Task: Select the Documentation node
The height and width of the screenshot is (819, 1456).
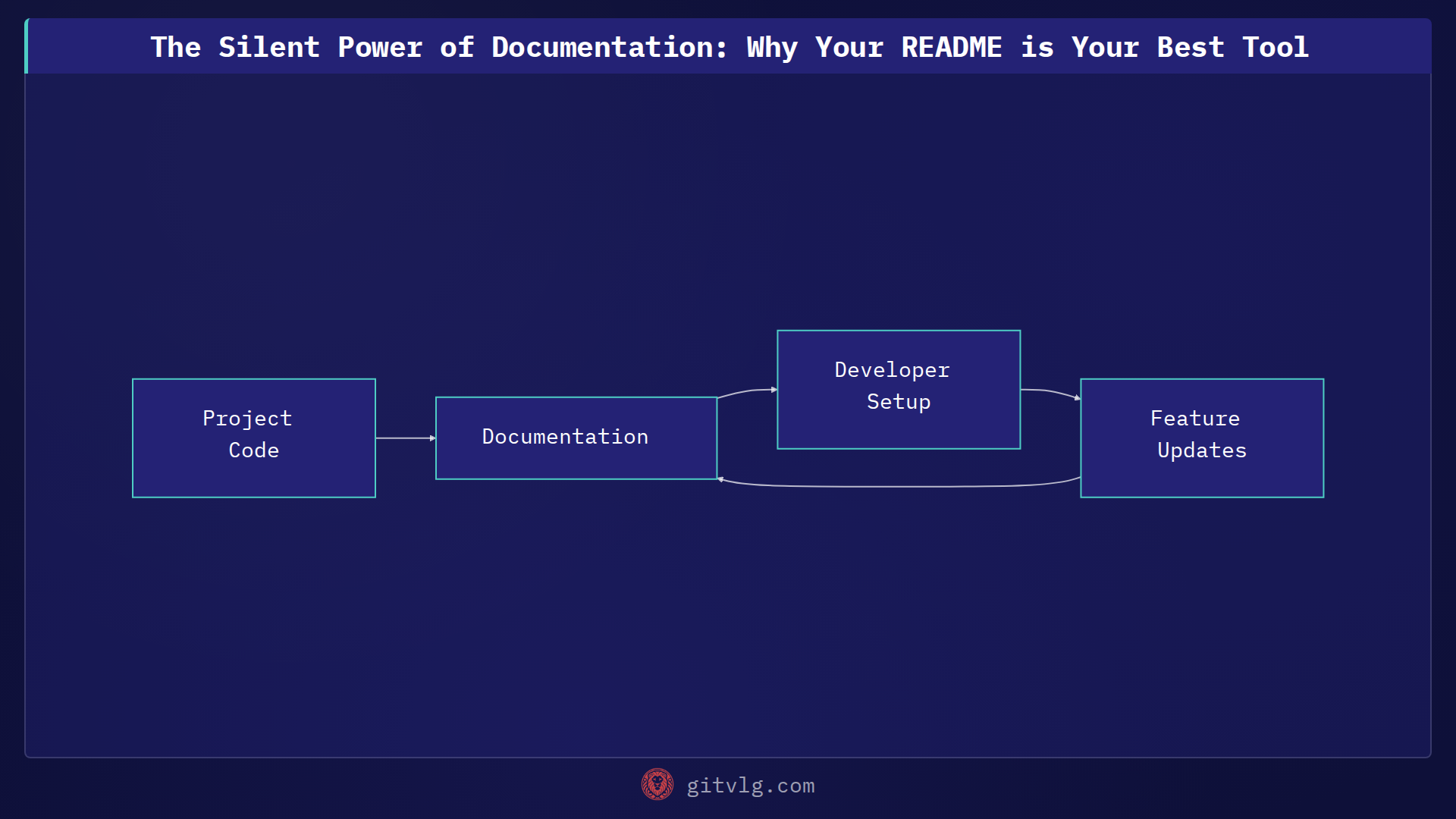Action: [x=576, y=438]
